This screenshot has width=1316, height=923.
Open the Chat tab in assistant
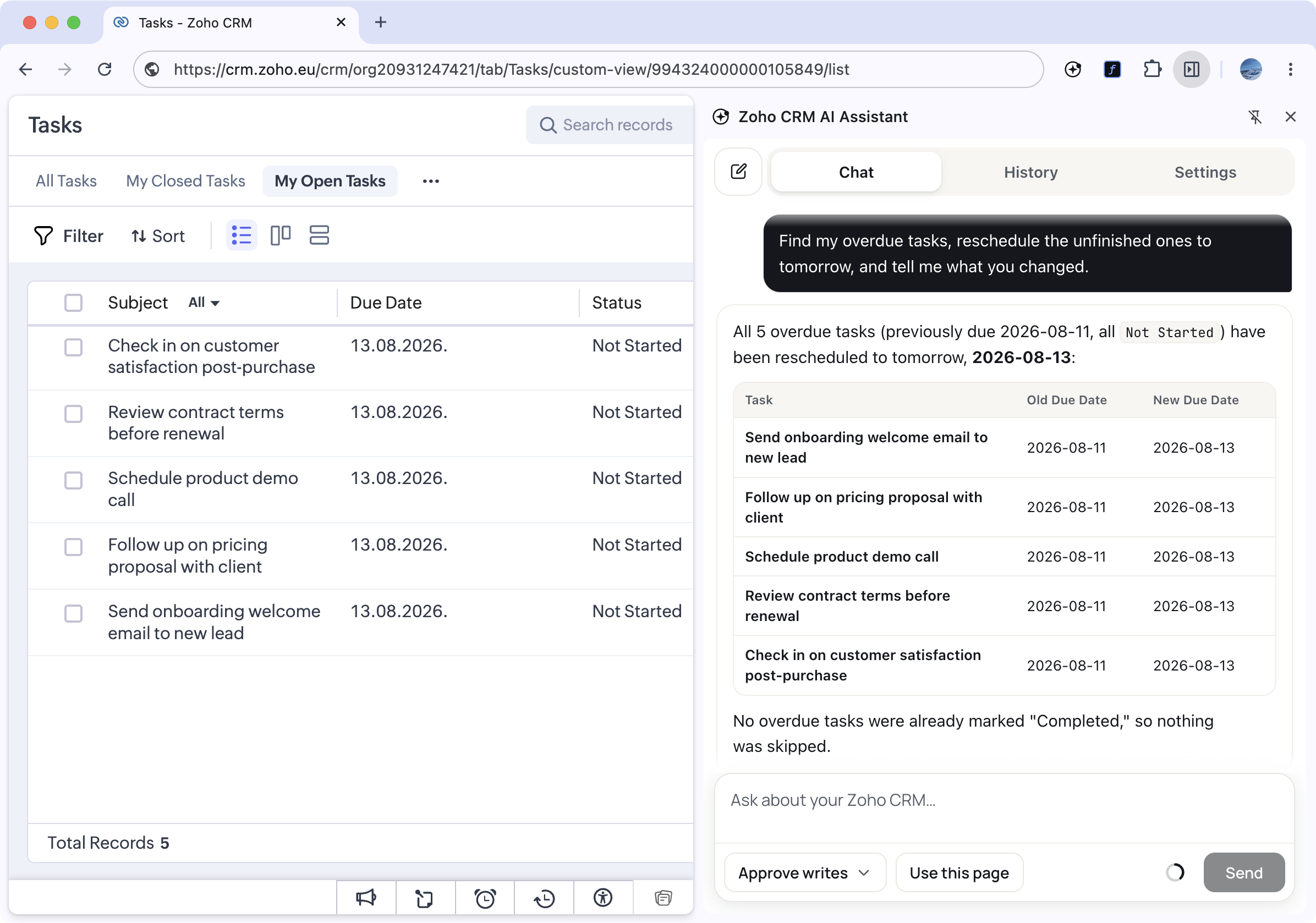(856, 172)
